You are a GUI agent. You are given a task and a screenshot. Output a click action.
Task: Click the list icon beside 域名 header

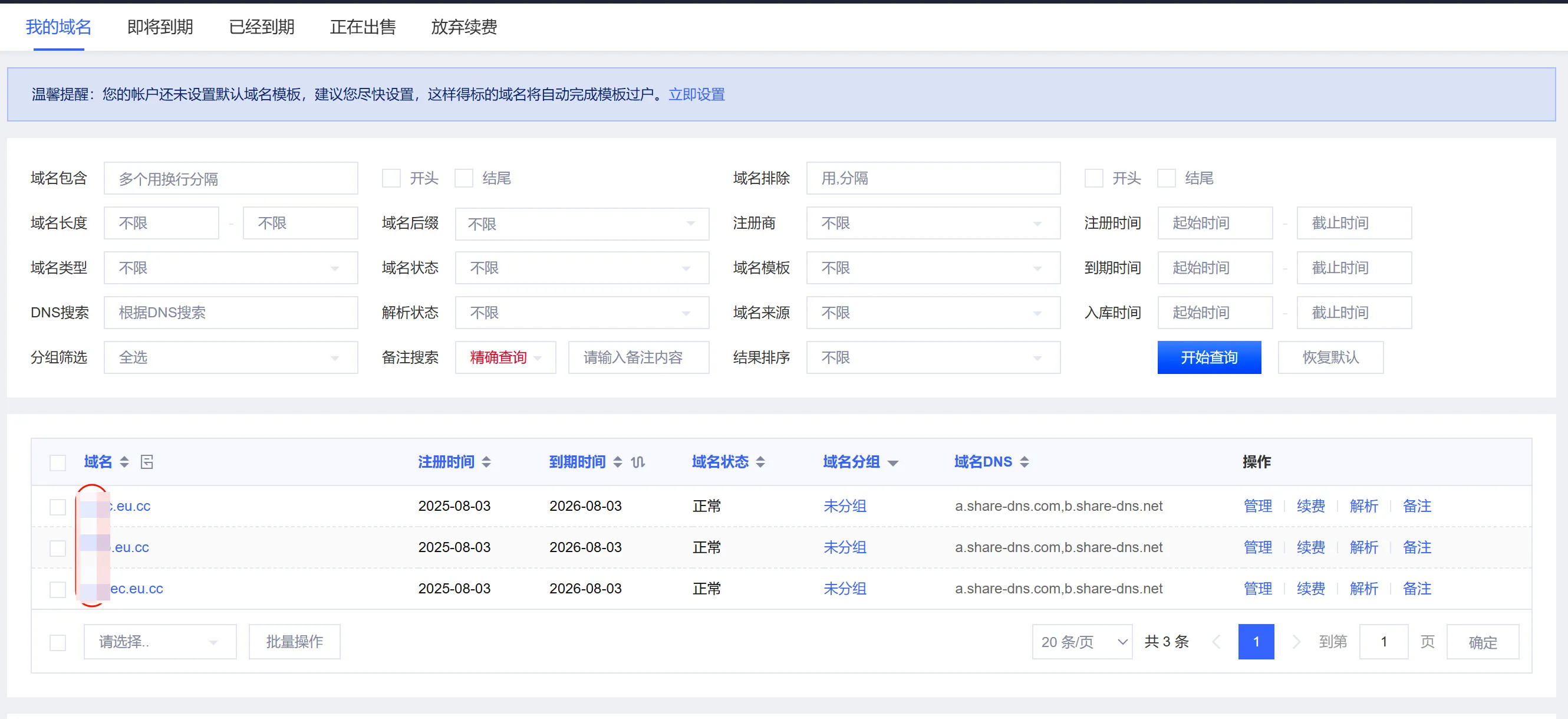147,462
